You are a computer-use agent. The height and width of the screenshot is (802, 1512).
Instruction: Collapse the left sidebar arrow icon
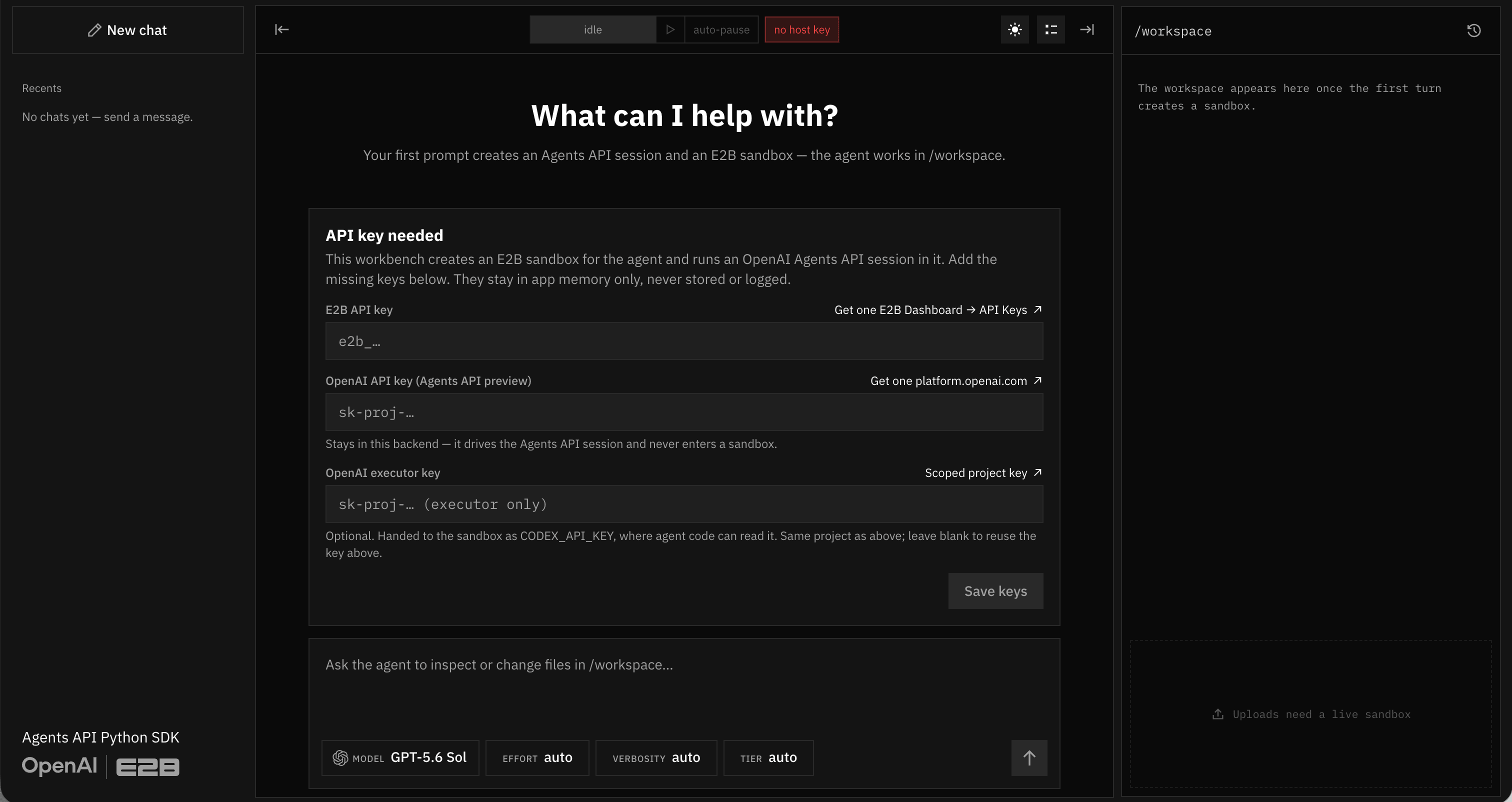click(281, 29)
